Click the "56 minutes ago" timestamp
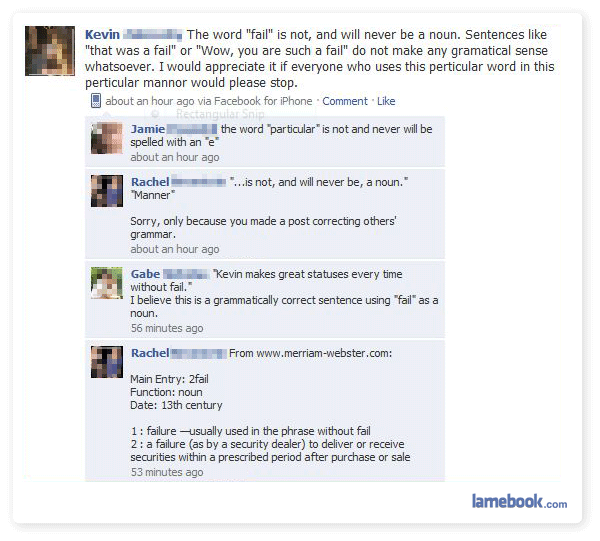This screenshot has height=541, width=600. pos(167,328)
